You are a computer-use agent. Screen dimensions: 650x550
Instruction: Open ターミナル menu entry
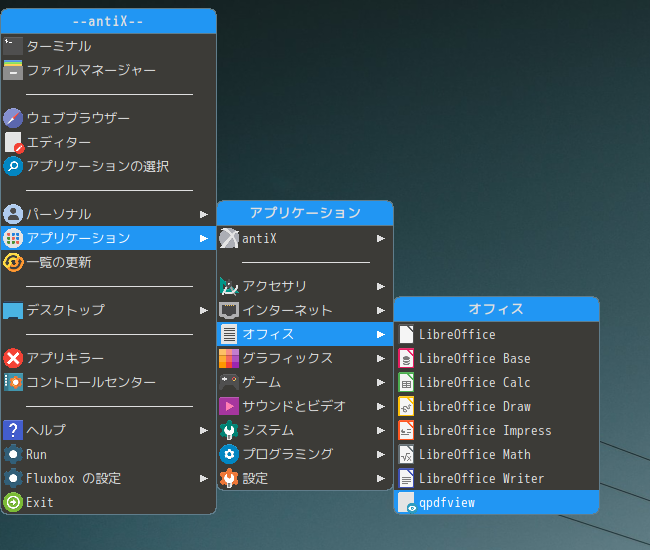[x=109, y=46]
